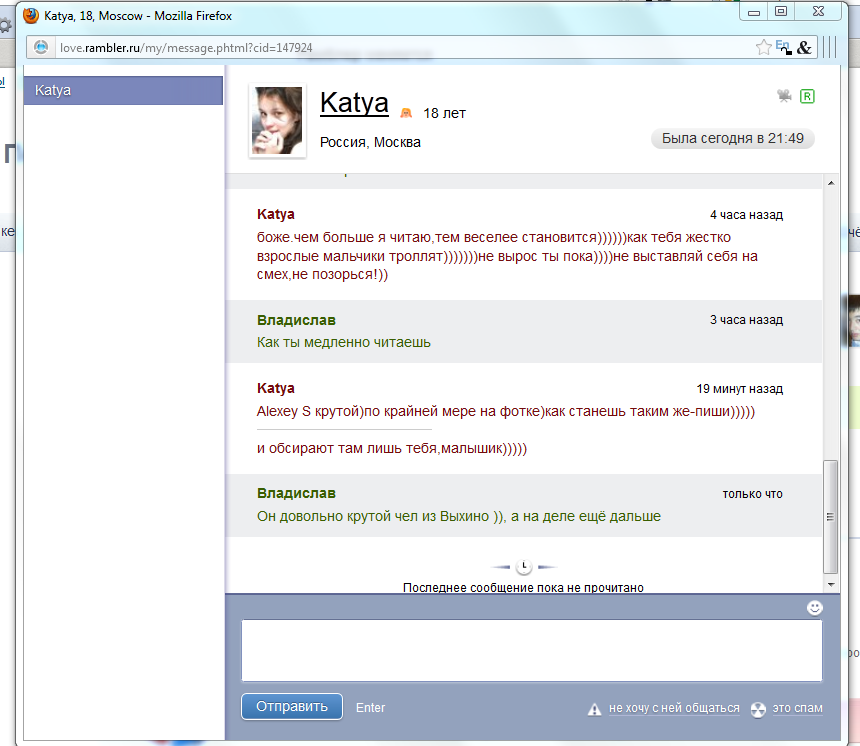Click the 'Россия, Москва' location text
This screenshot has height=746, width=860.
point(370,143)
